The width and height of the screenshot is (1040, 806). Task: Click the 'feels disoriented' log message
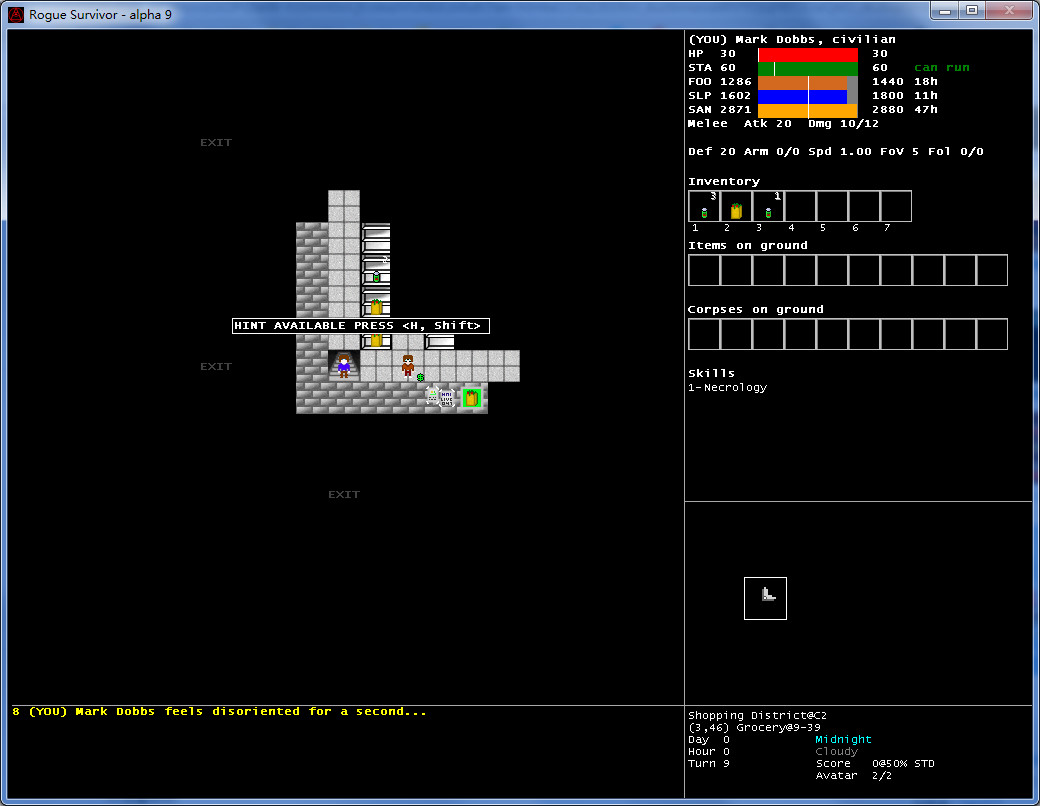coord(220,711)
